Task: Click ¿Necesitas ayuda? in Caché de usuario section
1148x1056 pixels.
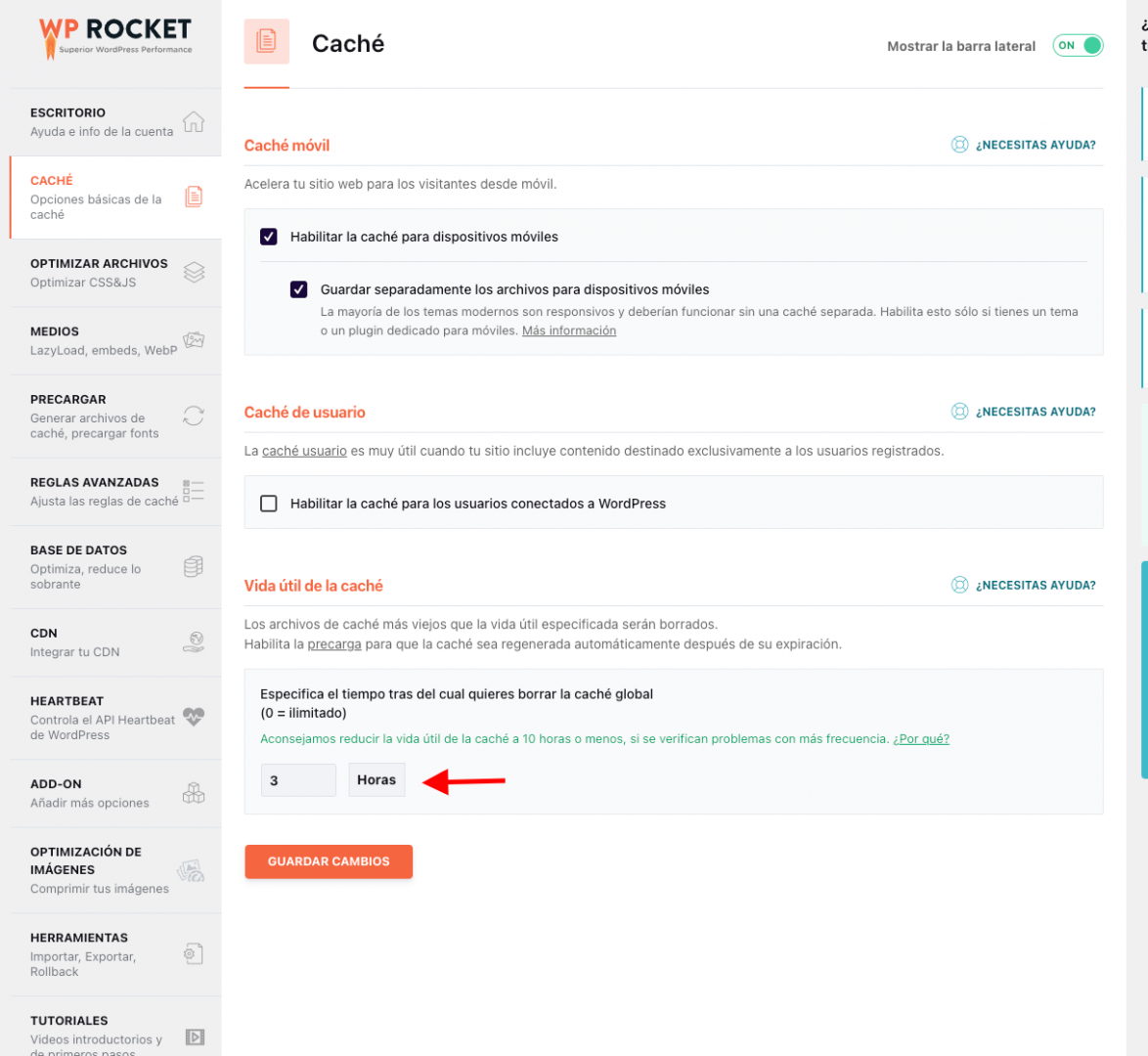Action: click(x=1036, y=411)
